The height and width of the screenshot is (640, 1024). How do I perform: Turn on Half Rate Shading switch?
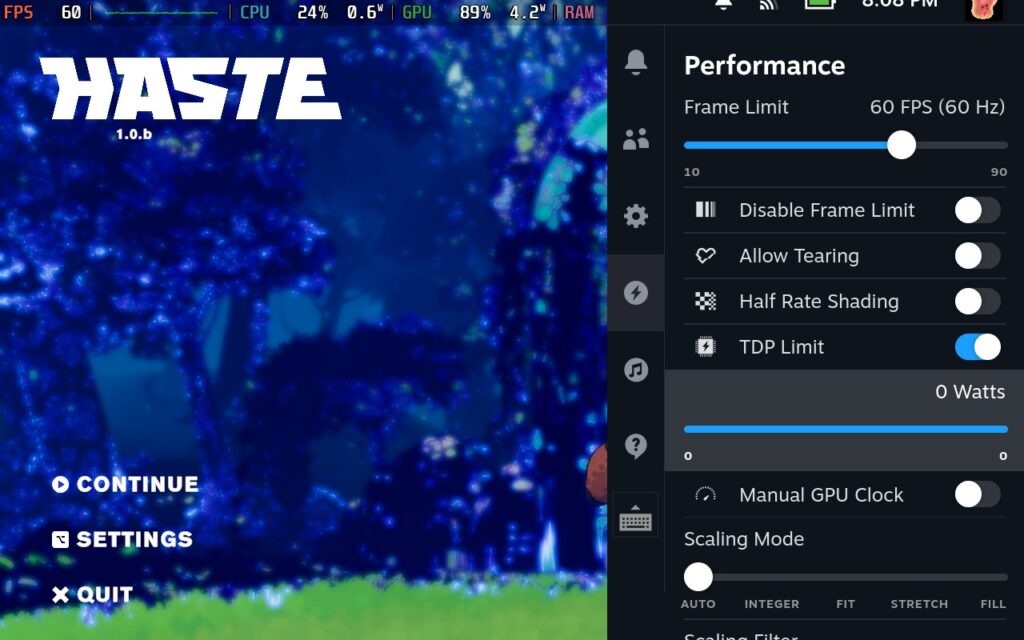[x=977, y=302]
